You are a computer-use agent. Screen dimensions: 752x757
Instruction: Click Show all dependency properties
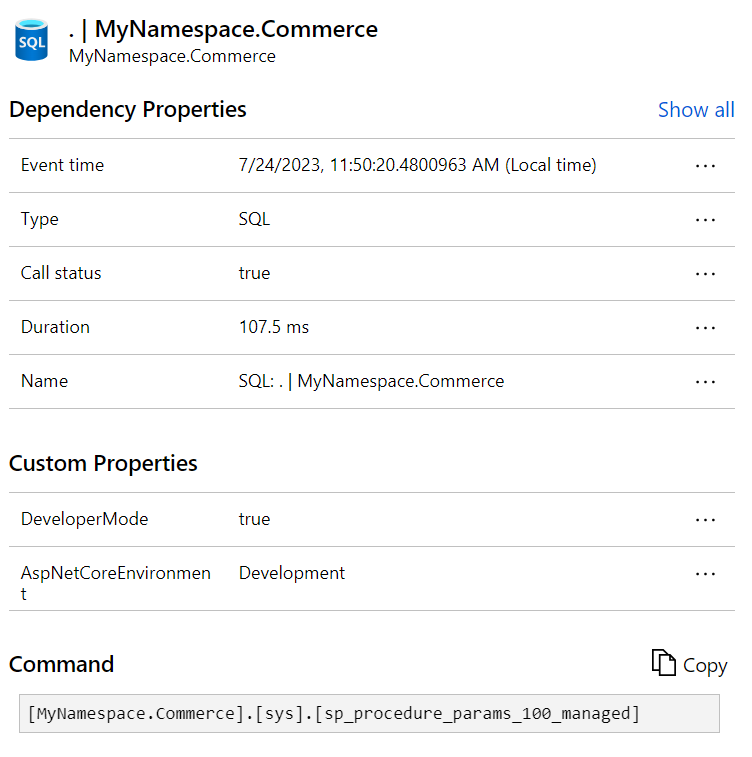click(x=695, y=110)
